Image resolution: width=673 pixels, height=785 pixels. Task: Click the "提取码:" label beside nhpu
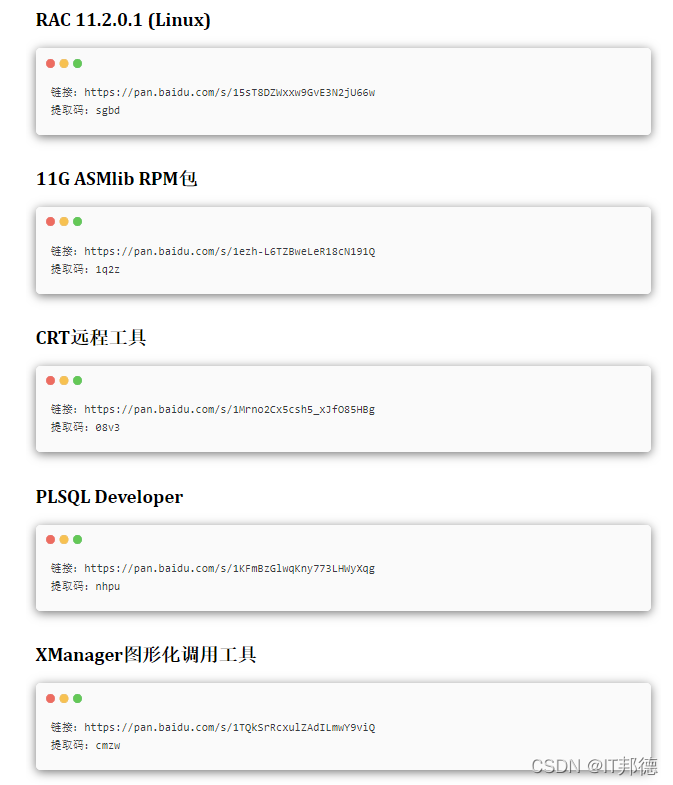pos(70,587)
